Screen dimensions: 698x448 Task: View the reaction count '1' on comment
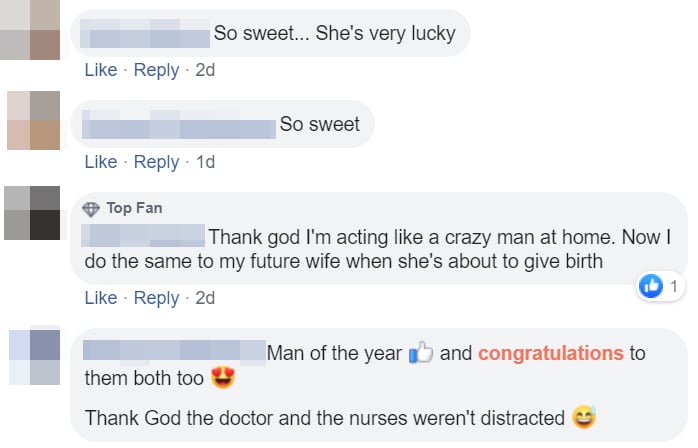coord(674,287)
